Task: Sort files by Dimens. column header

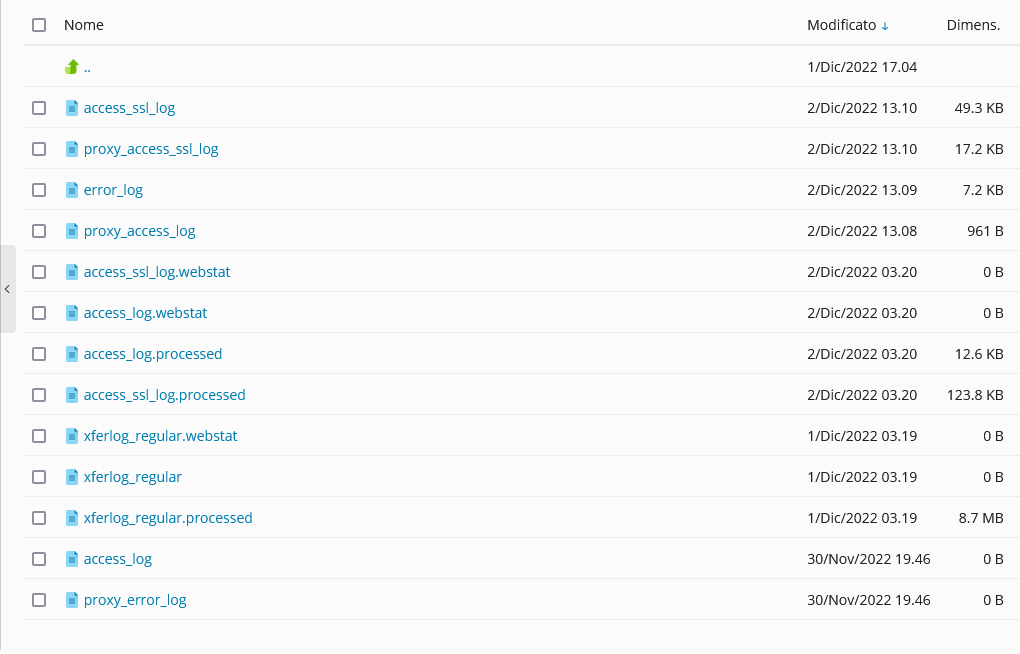Action: (x=973, y=25)
